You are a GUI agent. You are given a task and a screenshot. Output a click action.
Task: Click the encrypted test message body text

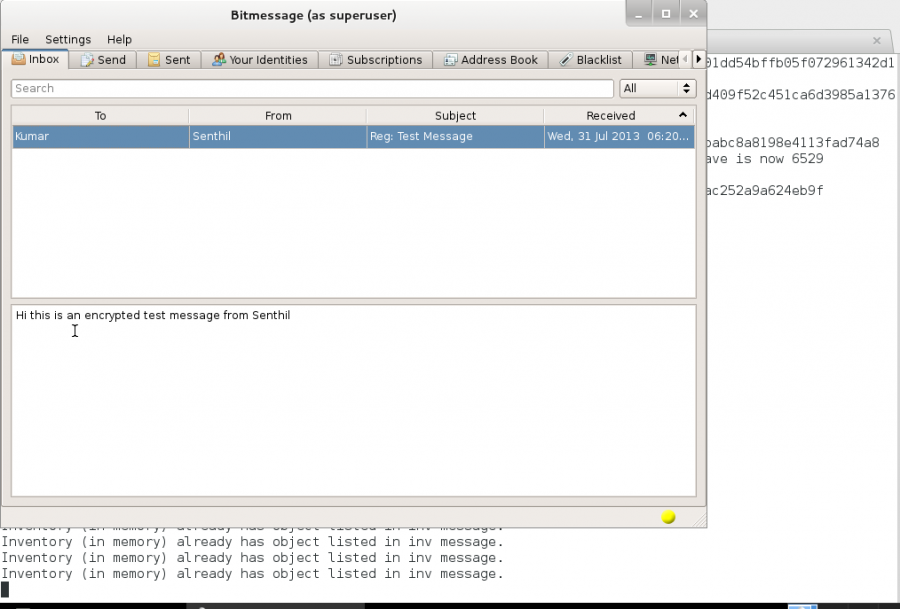(x=153, y=315)
